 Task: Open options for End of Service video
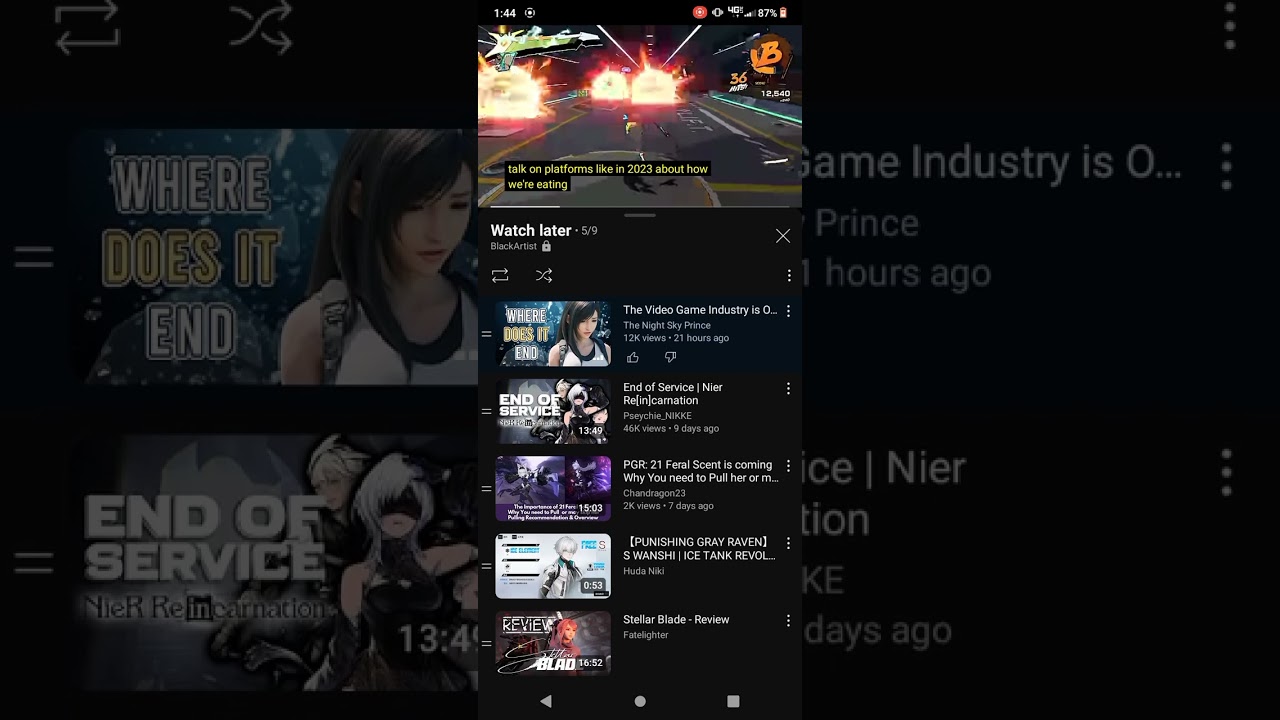(788, 388)
